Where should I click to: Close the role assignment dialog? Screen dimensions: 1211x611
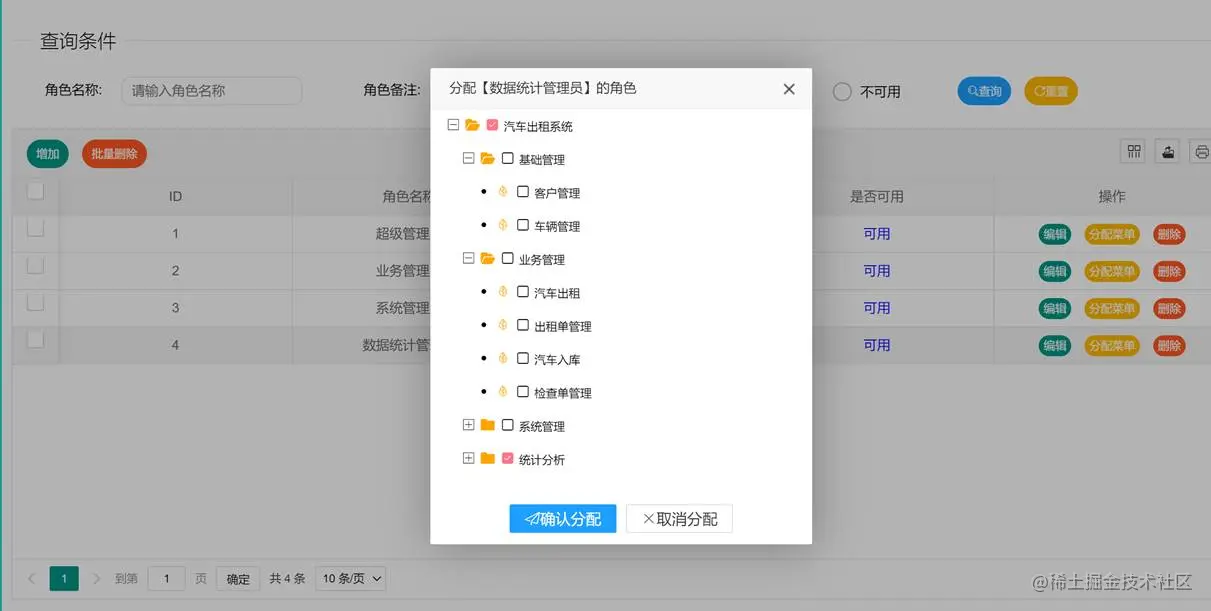pos(789,89)
